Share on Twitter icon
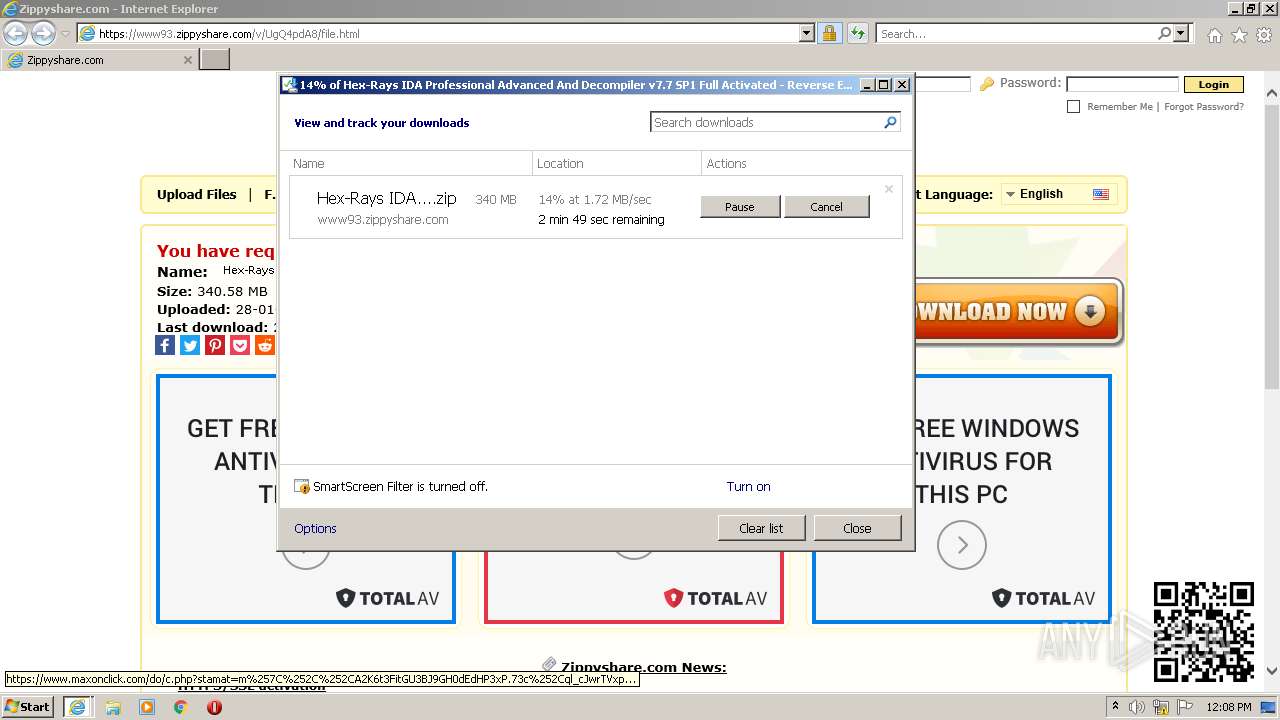The image size is (1280, 720). tap(190, 345)
